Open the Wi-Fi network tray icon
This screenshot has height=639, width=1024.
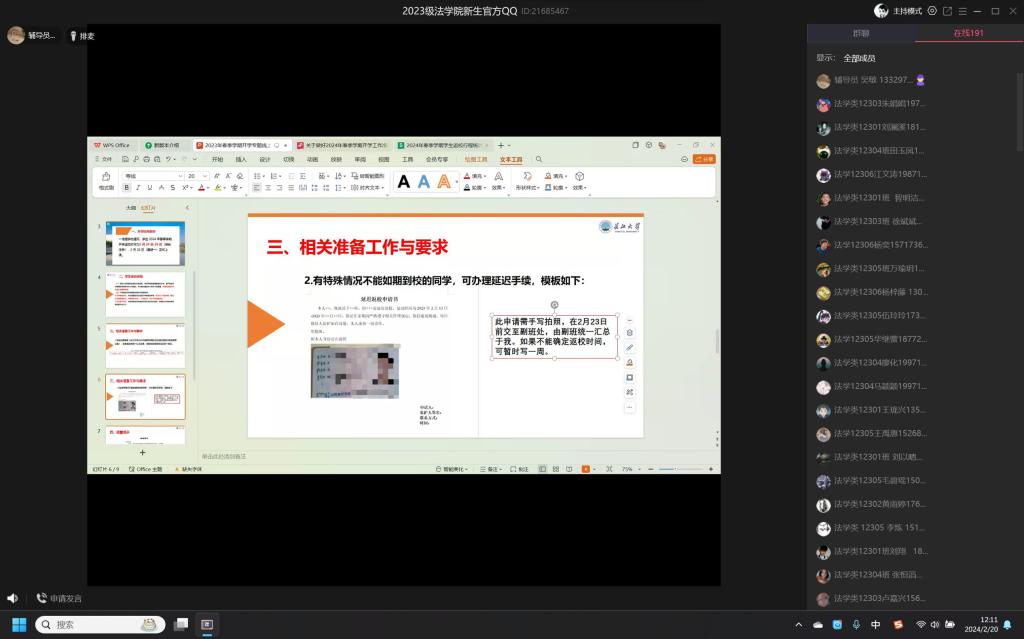(x=919, y=625)
